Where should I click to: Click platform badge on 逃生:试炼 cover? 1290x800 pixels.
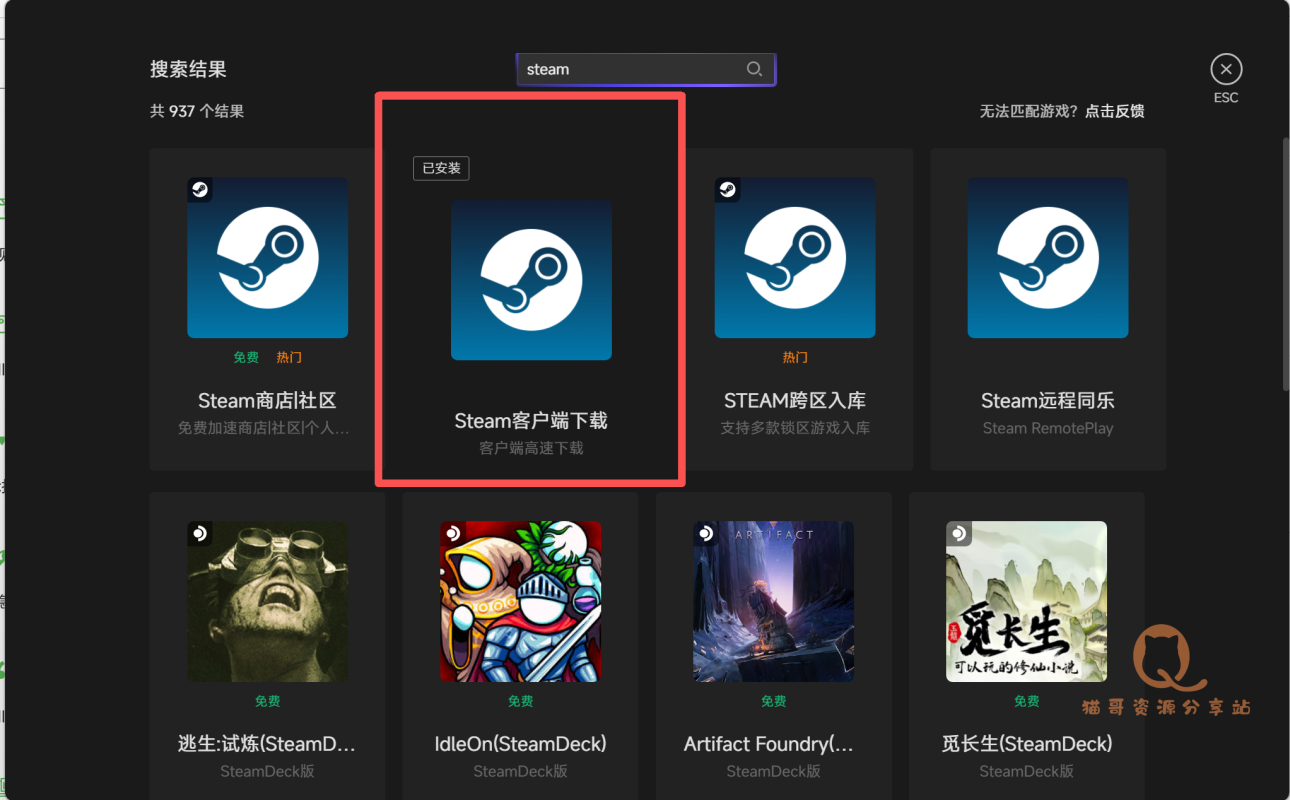[200, 534]
